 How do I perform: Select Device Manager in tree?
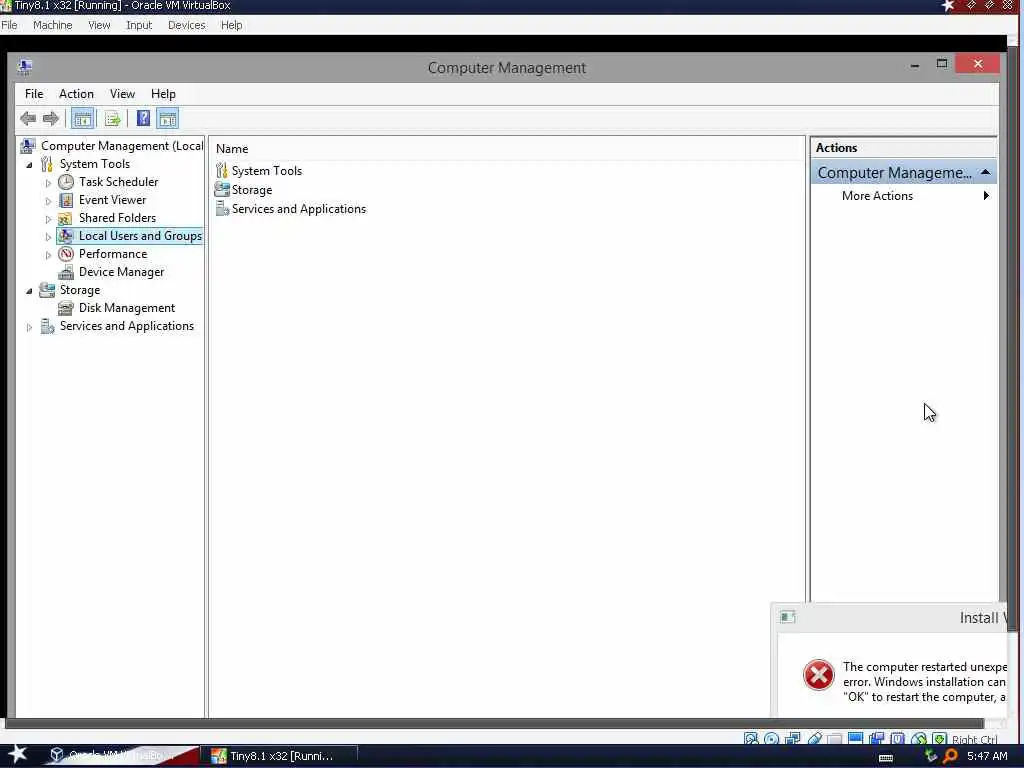click(x=121, y=272)
